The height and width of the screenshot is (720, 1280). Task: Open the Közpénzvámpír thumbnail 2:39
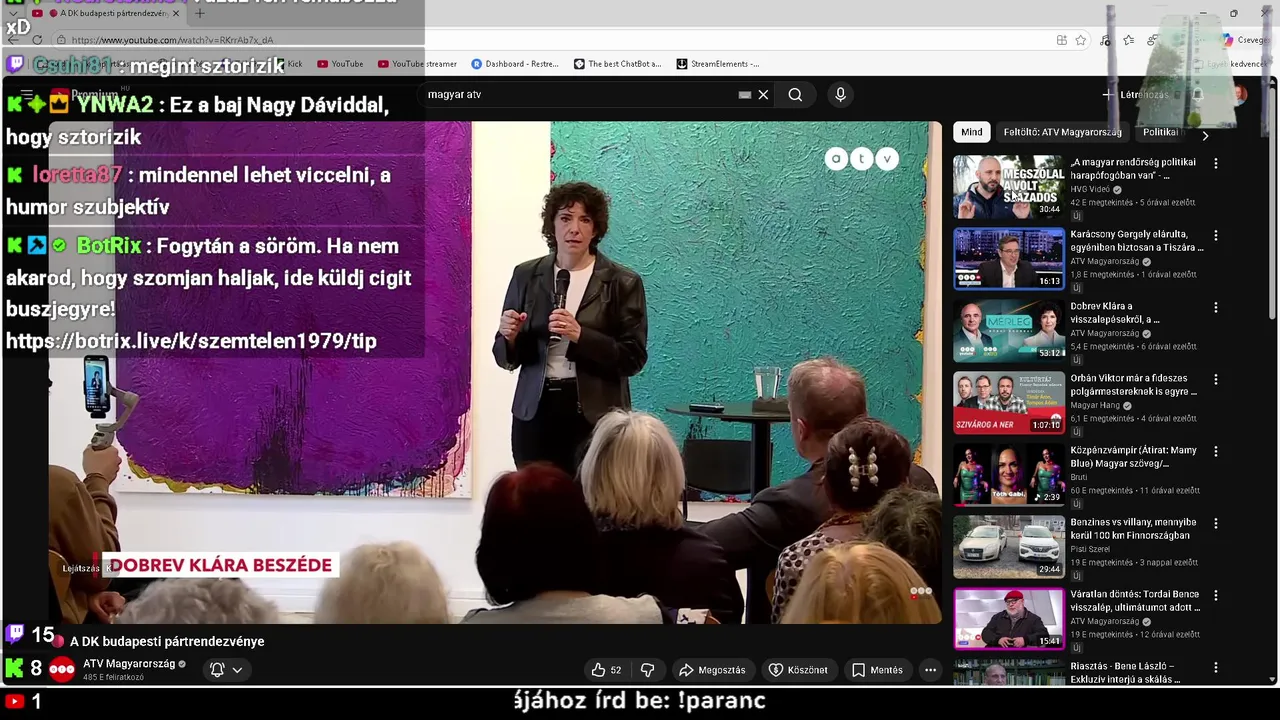(1008, 474)
